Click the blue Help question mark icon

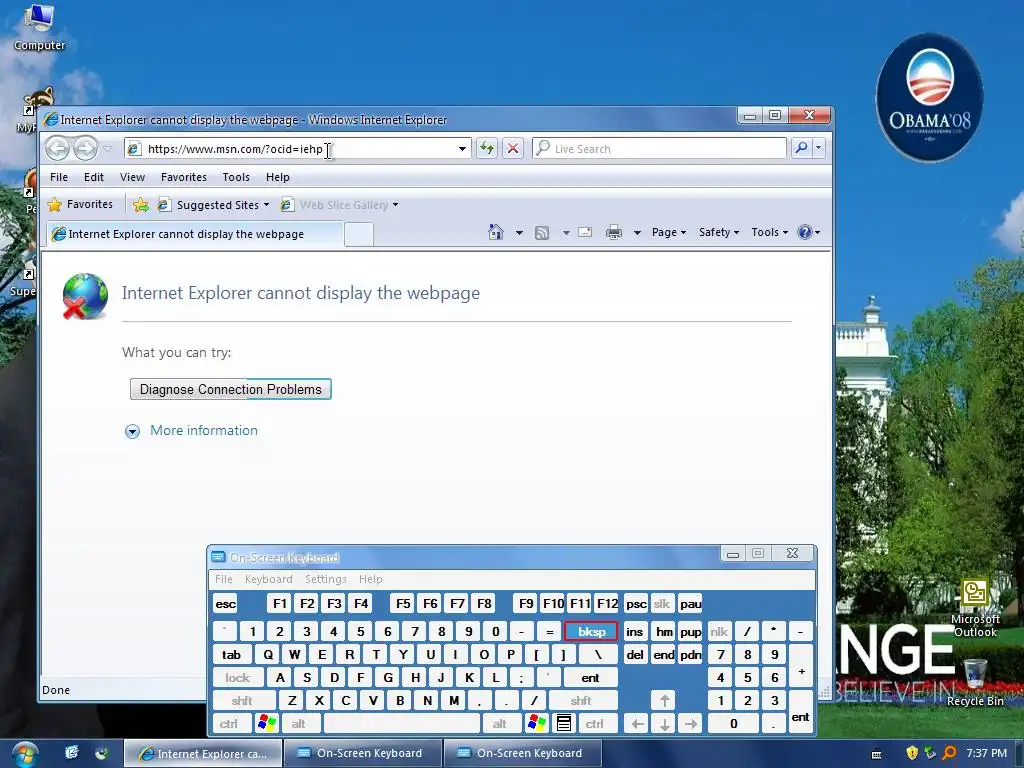coord(805,232)
